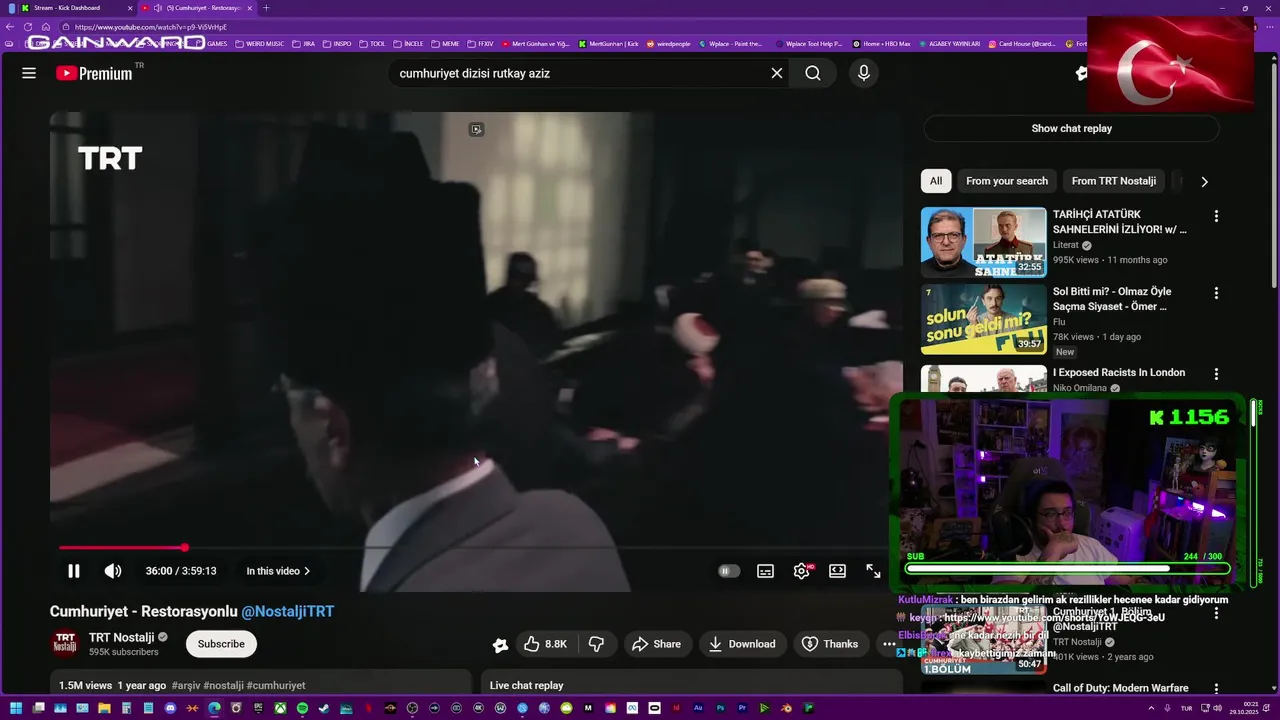Mute the video volume speaker
Screen dimensions: 1280x720
point(113,571)
